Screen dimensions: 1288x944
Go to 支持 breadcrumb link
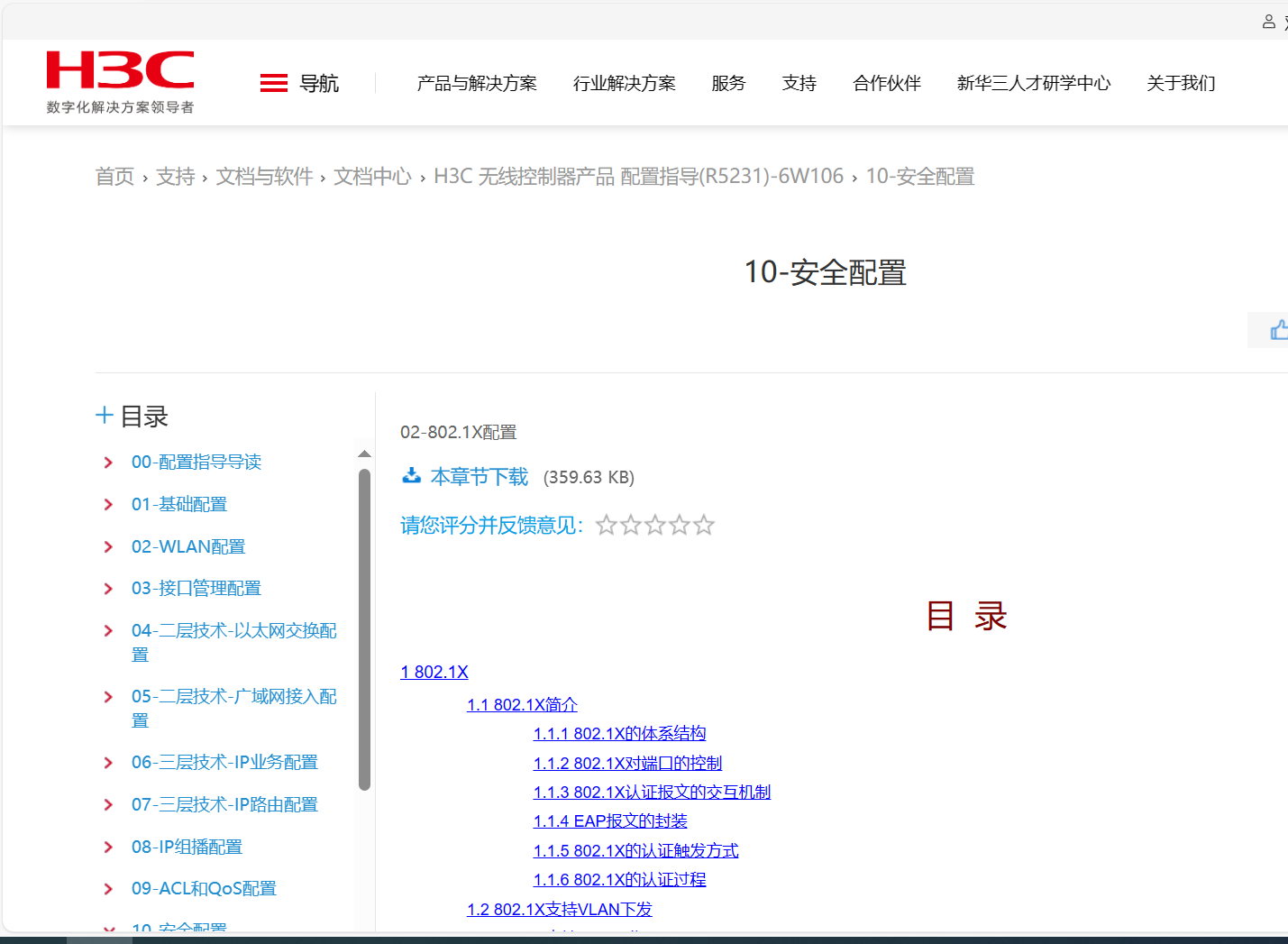175,176
